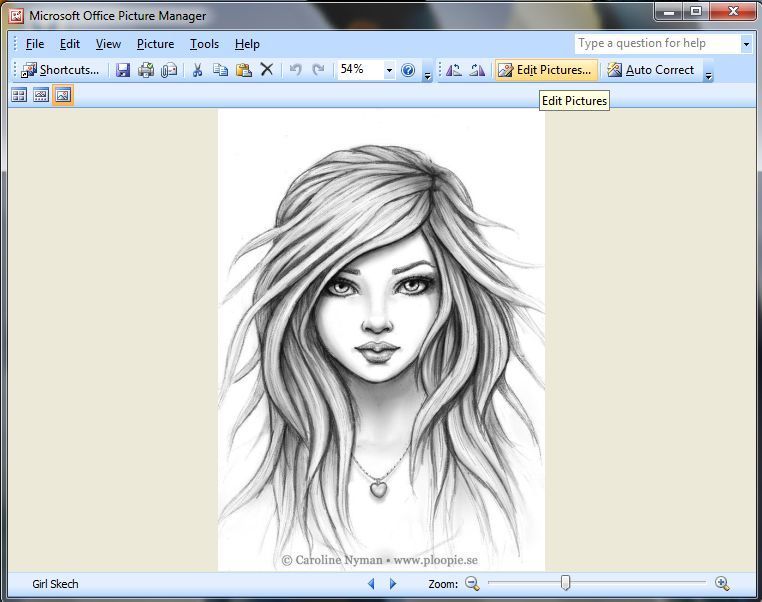Click the girl sketch picture
Viewport: 762px width, 602px height.
381,340
